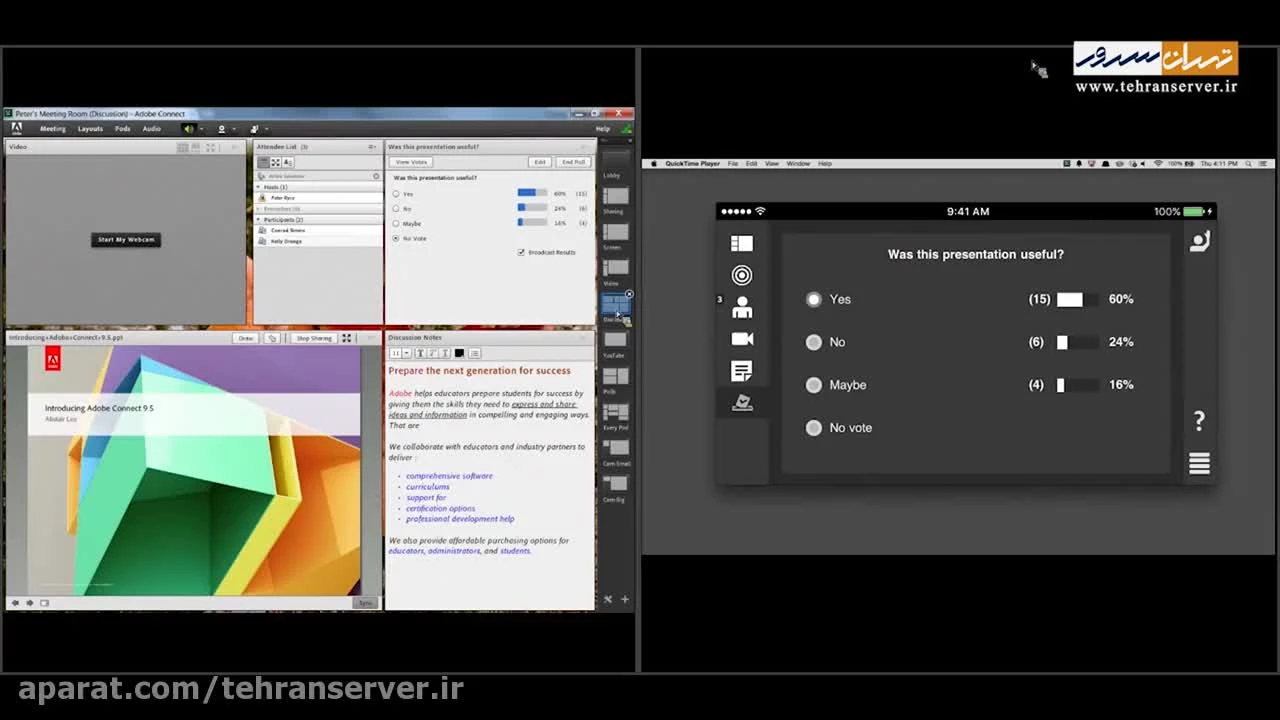Collapse the Hosts (1) group
The height and width of the screenshot is (720, 1280).
260,187
